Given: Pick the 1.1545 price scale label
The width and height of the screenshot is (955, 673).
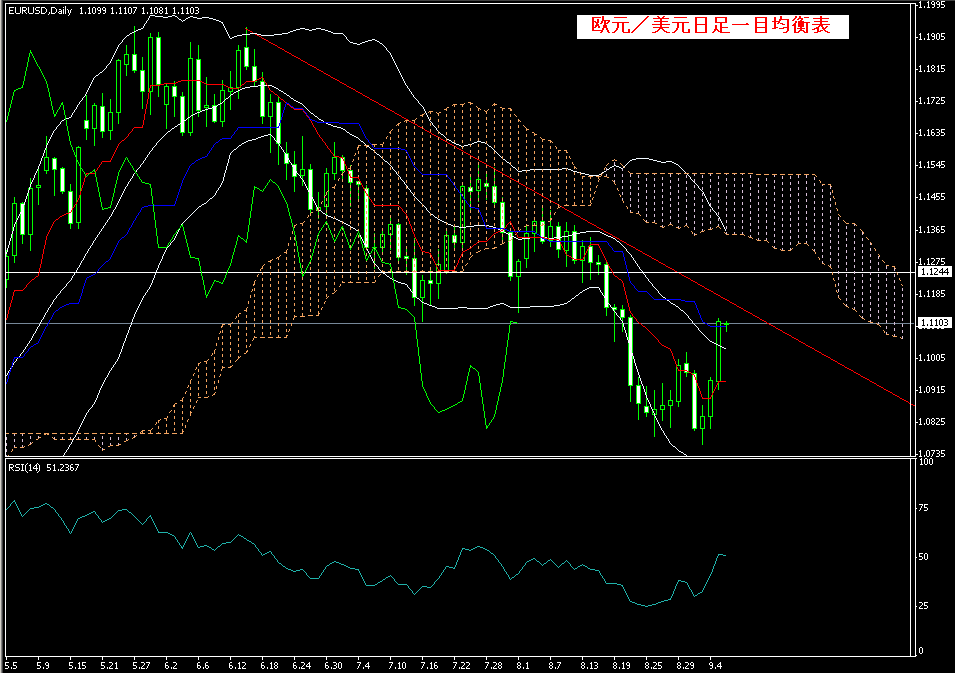Looking at the screenshot, I should (932, 165).
